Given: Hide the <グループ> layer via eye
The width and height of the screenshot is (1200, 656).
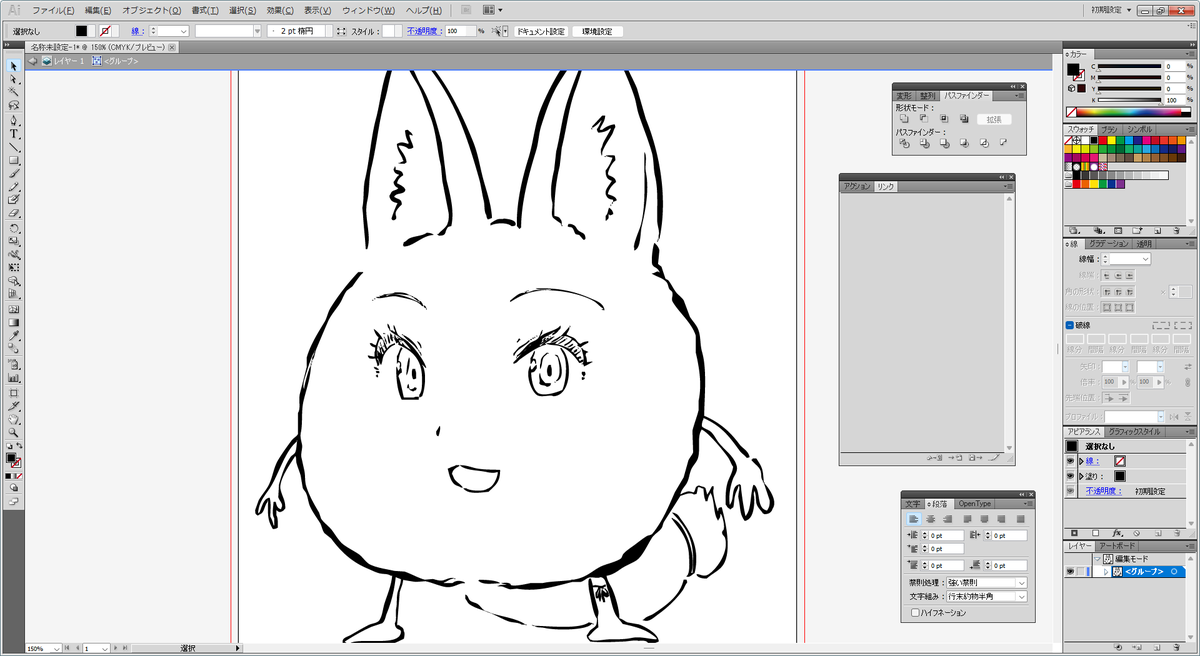Looking at the screenshot, I should [x=1070, y=571].
